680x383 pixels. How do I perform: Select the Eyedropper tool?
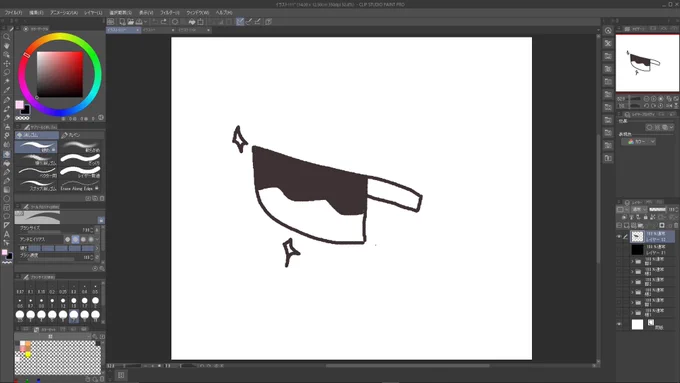click(7, 90)
